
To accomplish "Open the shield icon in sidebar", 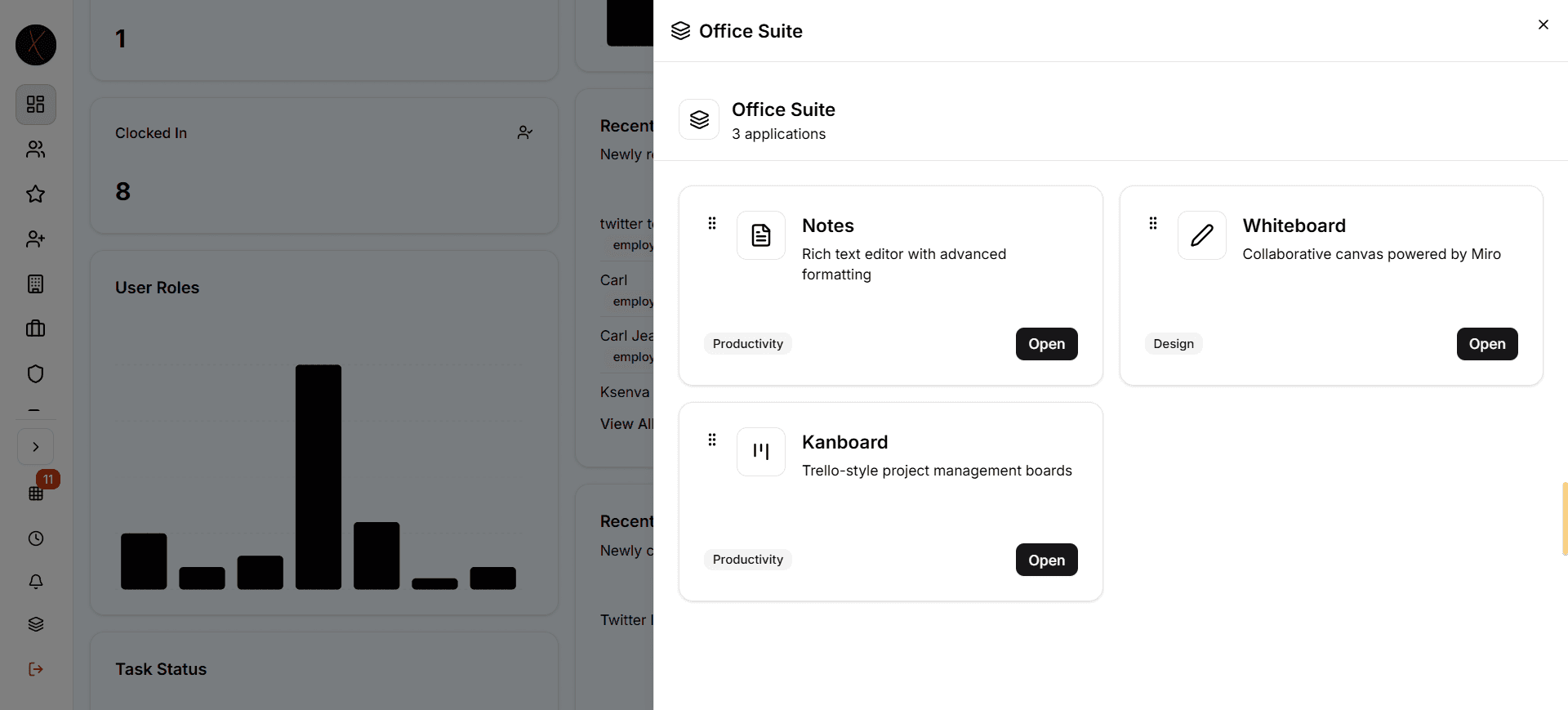I will tap(36, 374).
